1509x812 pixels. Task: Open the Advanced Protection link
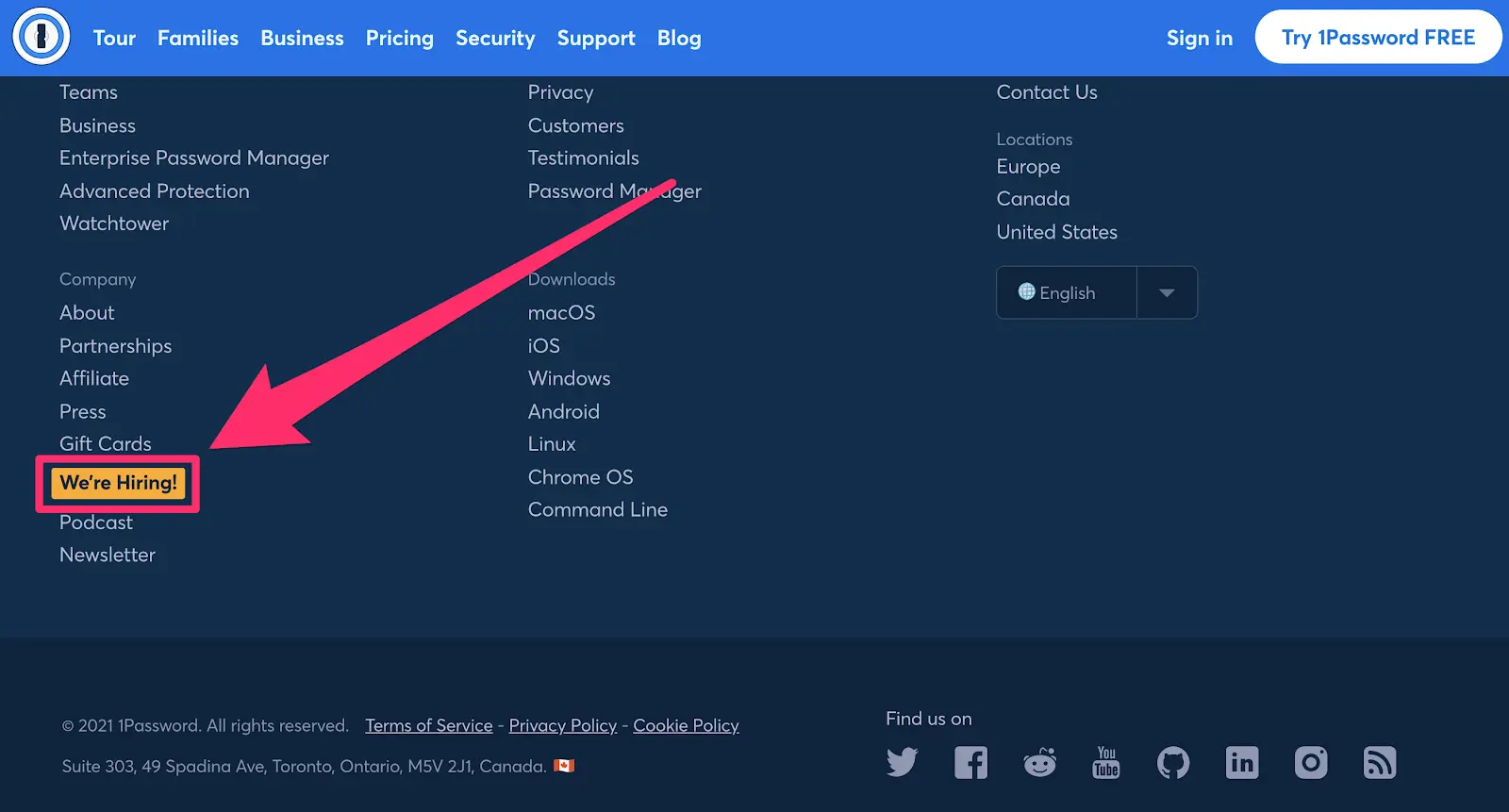[x=155, y=191]
